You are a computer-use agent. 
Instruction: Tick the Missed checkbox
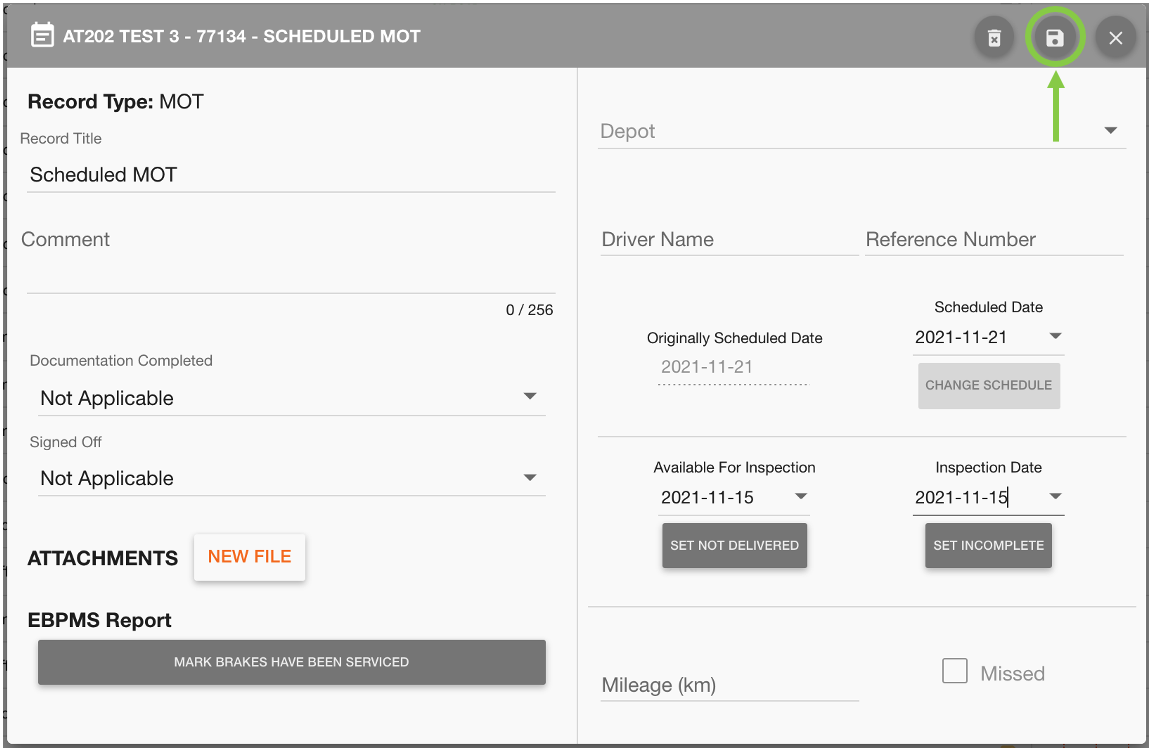[955, 672]
